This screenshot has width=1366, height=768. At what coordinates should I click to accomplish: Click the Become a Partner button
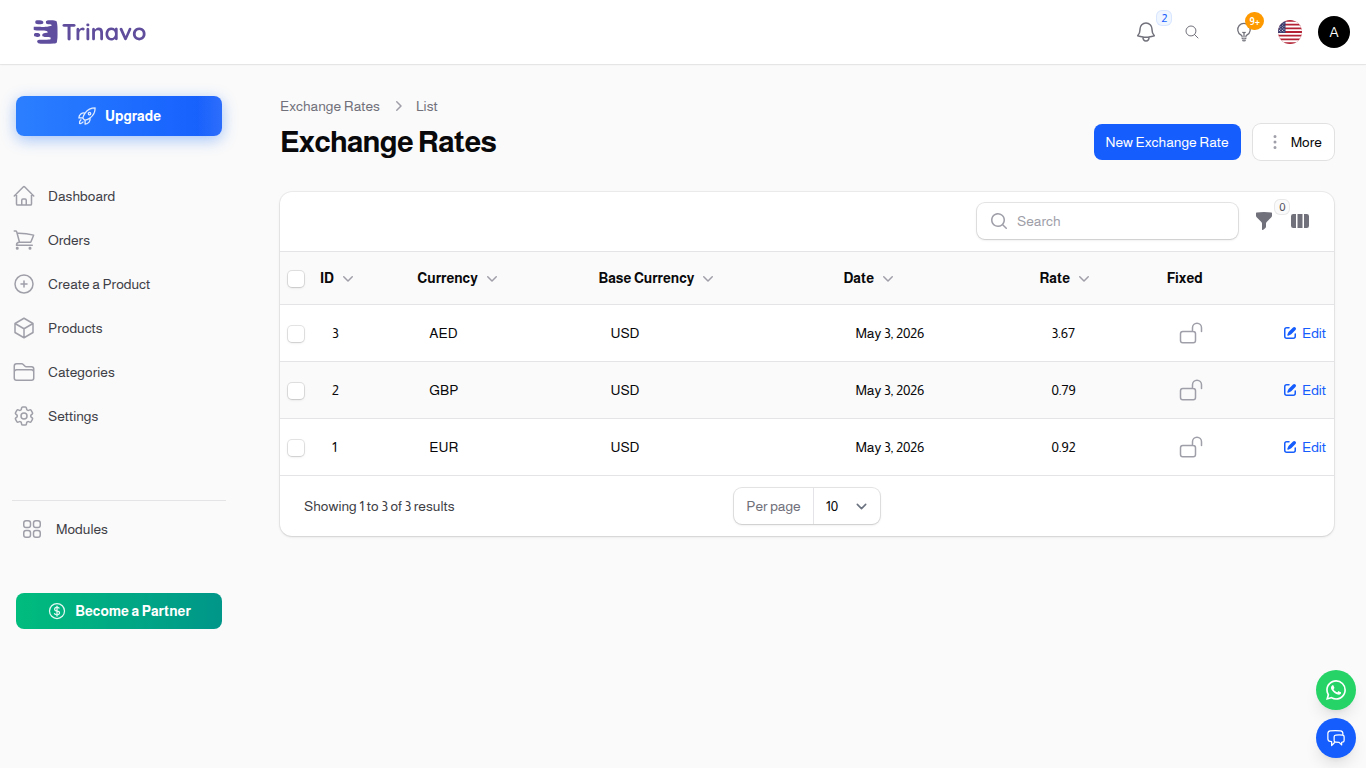[x=119, y=611]
